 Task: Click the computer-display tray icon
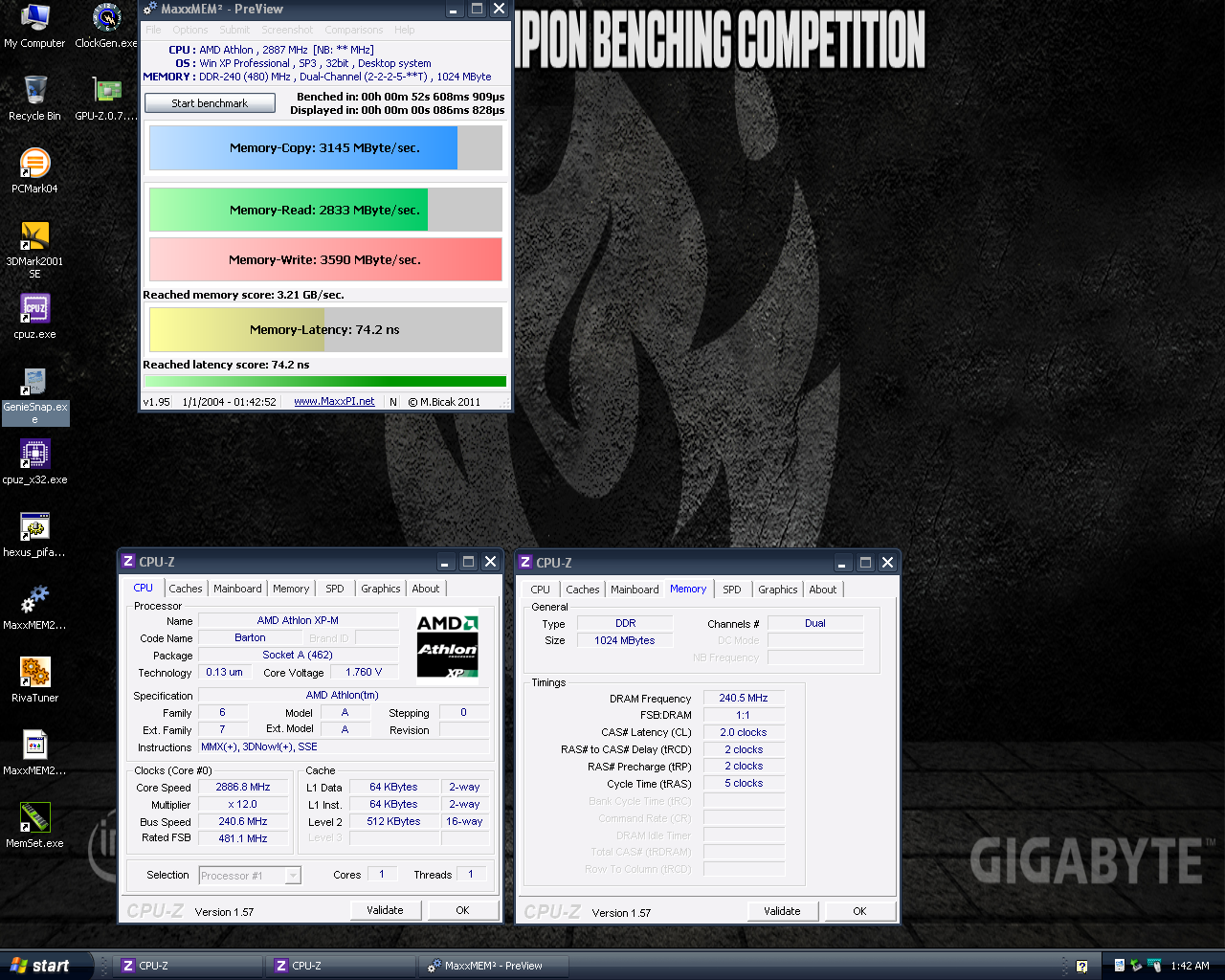click(x=1119, y=966)
